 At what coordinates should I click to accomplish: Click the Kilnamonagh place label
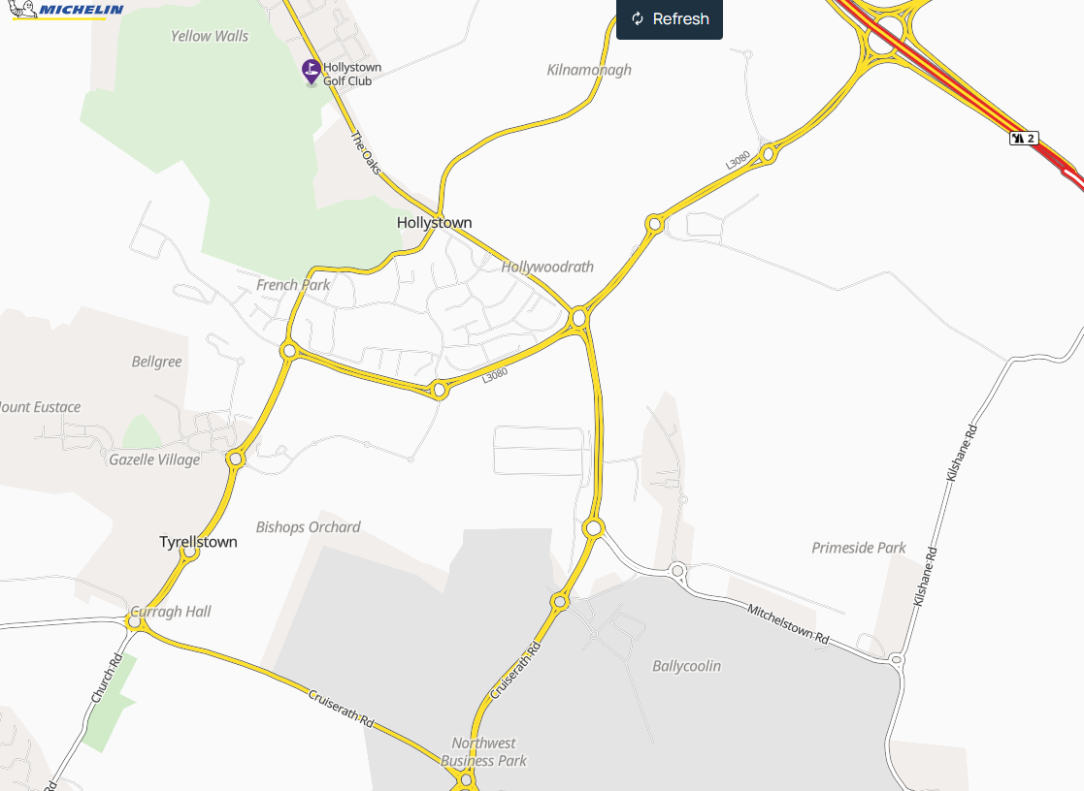click(589, 70)
